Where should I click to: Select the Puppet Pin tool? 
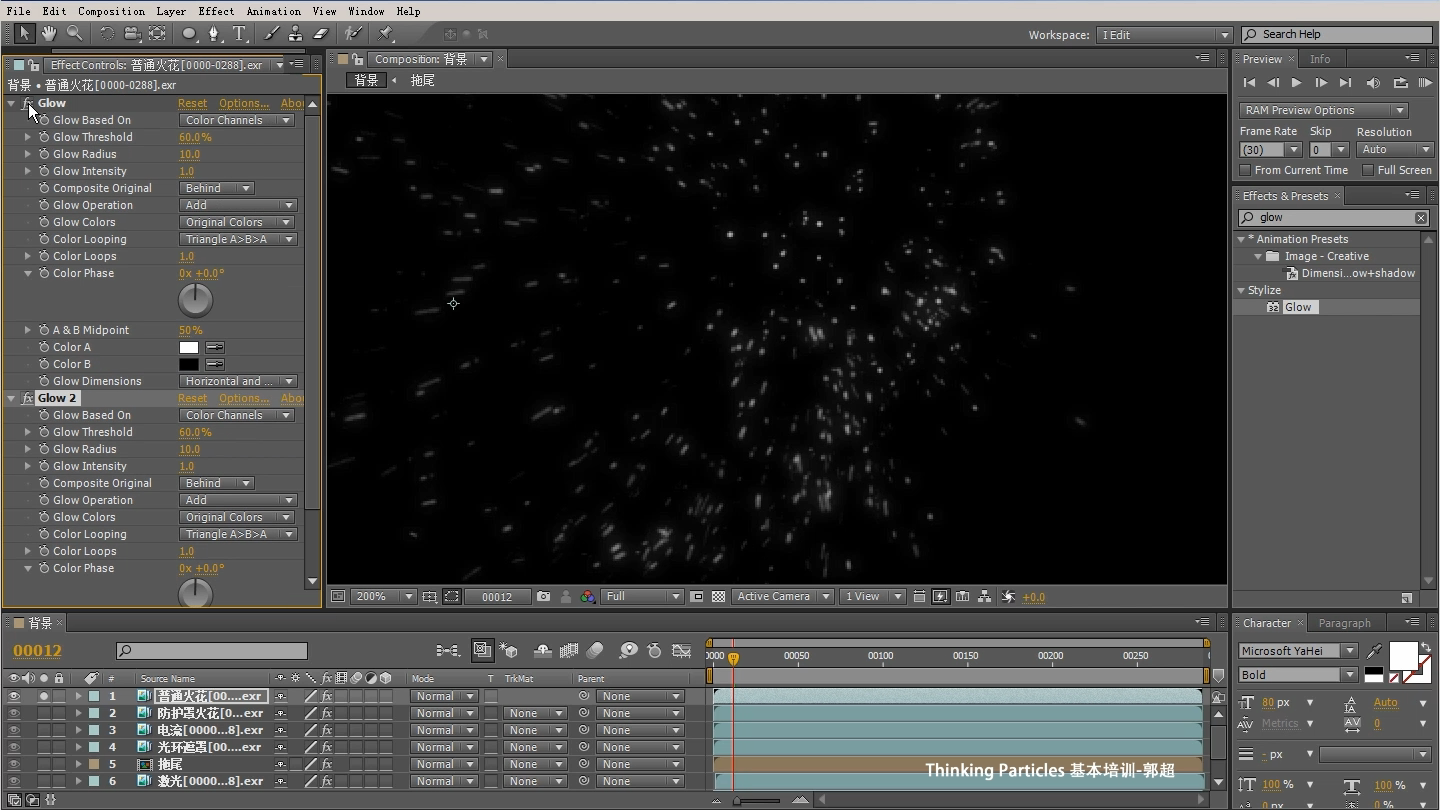tap(386, 34)
